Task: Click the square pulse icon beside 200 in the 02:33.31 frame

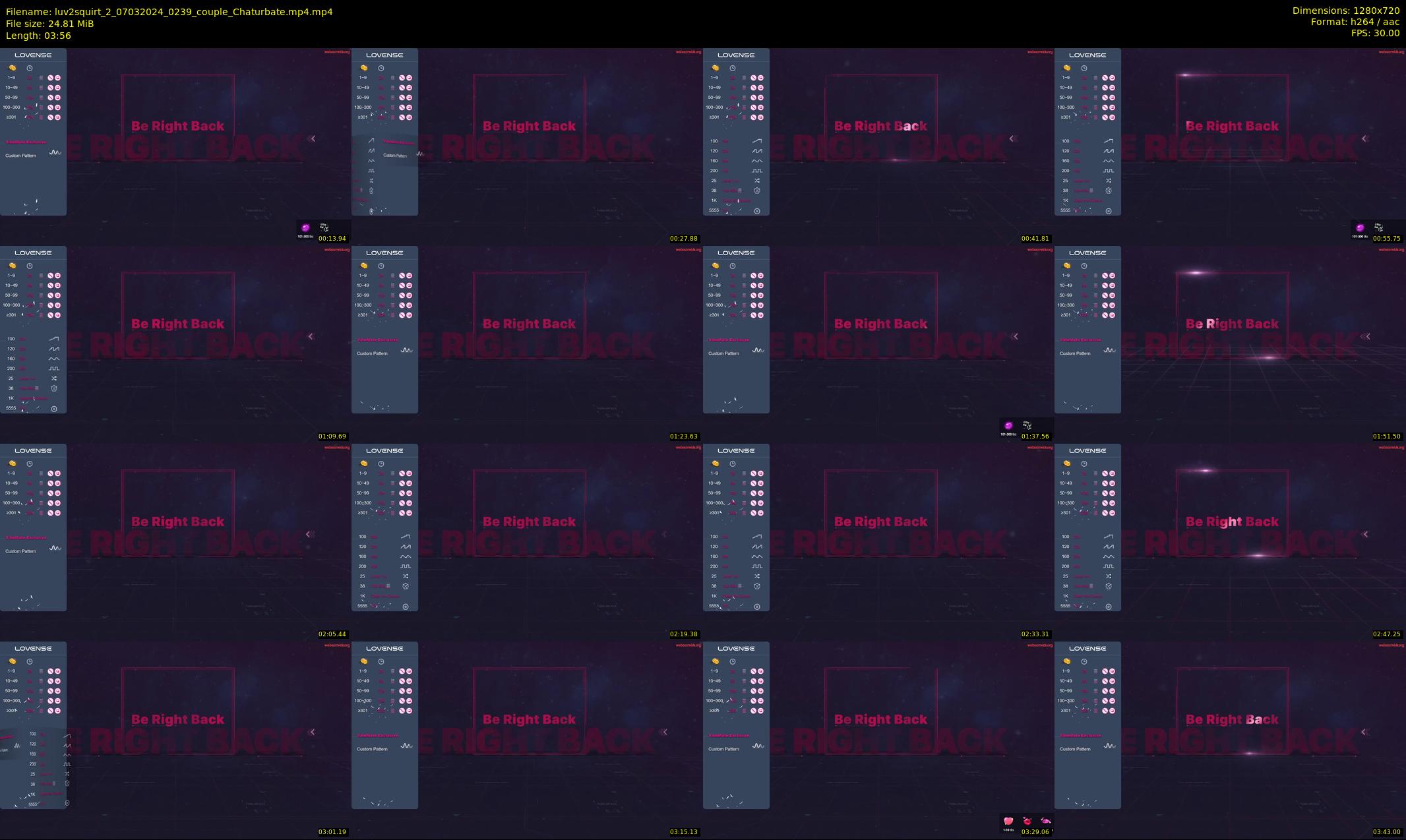Action: (x=757, y=566)
